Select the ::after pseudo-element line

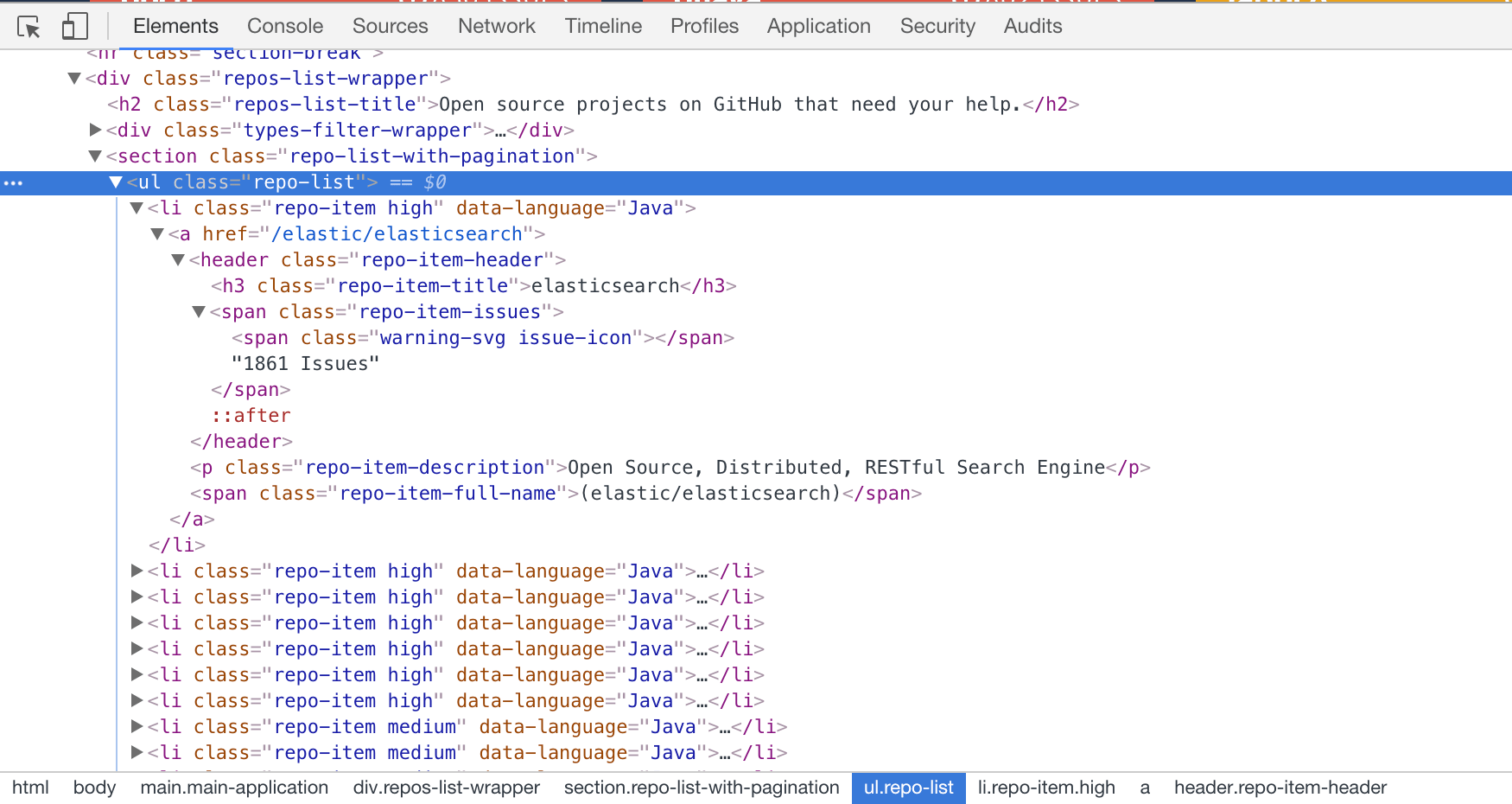[251, 416]
